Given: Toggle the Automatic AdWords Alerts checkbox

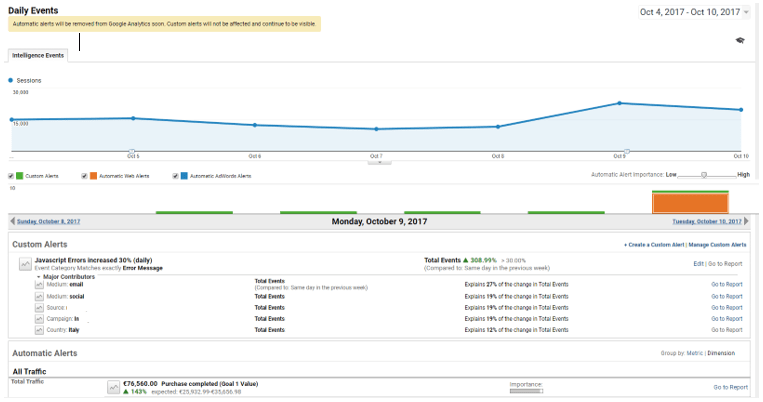Looking at the screenshot, I should pos(175,176).
